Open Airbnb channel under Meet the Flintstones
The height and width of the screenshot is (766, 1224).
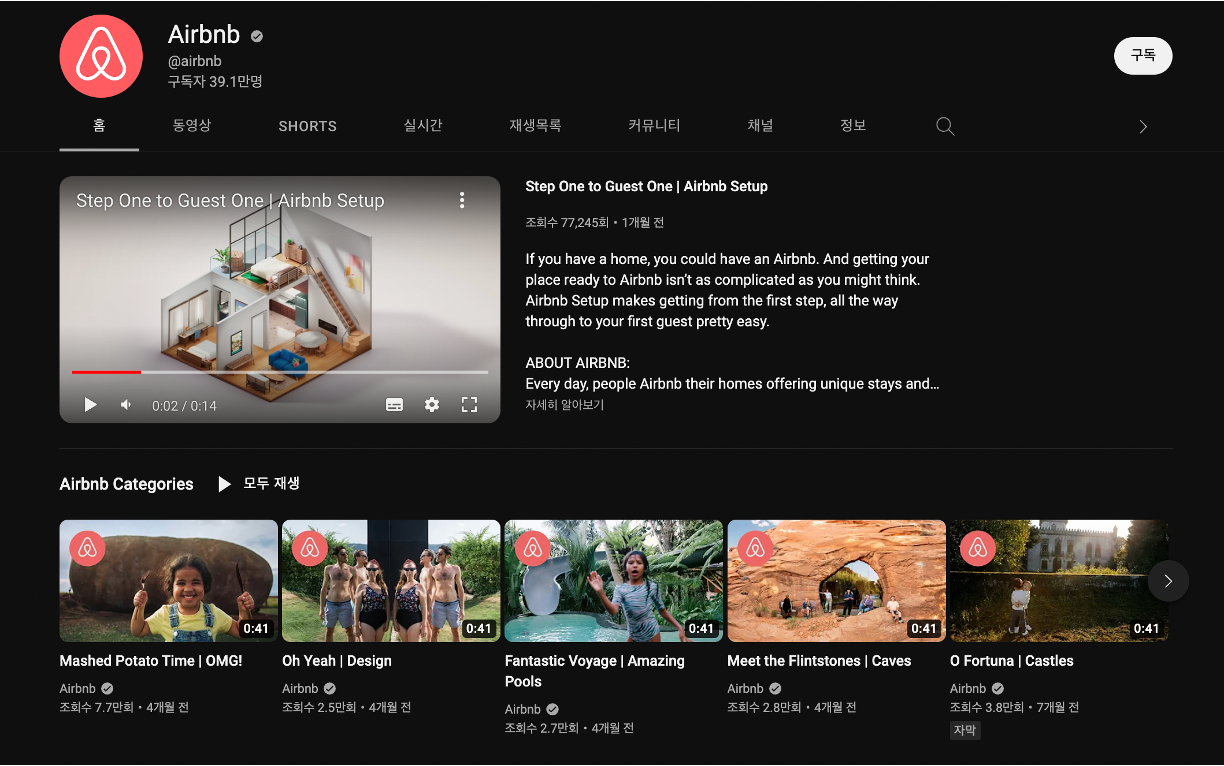[x=746, y=688]
